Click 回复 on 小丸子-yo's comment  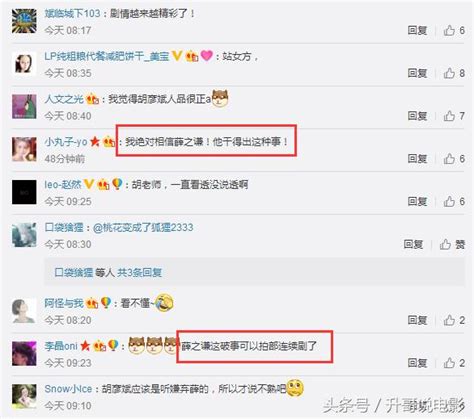(417, 158)
